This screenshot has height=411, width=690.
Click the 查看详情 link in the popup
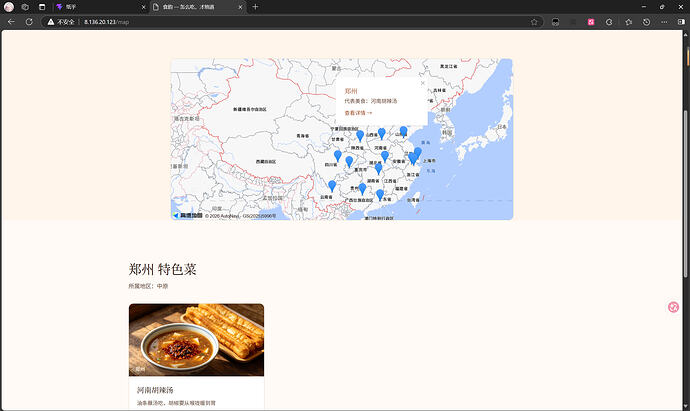point(358,113)
